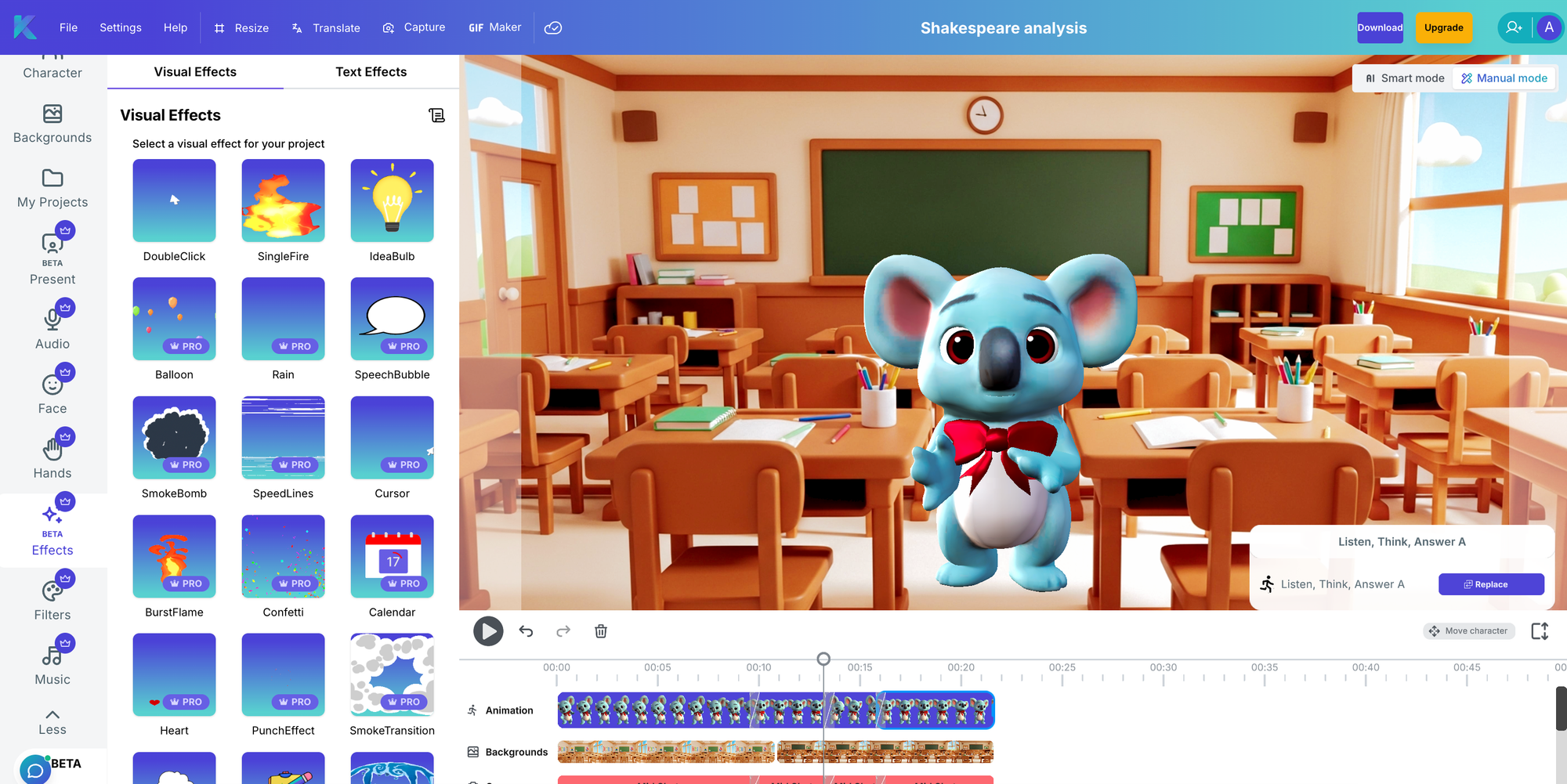Screen dimensions: 1567x784
Task: Switch to the Text Effects tab
Action: click(x=371, y=71)
